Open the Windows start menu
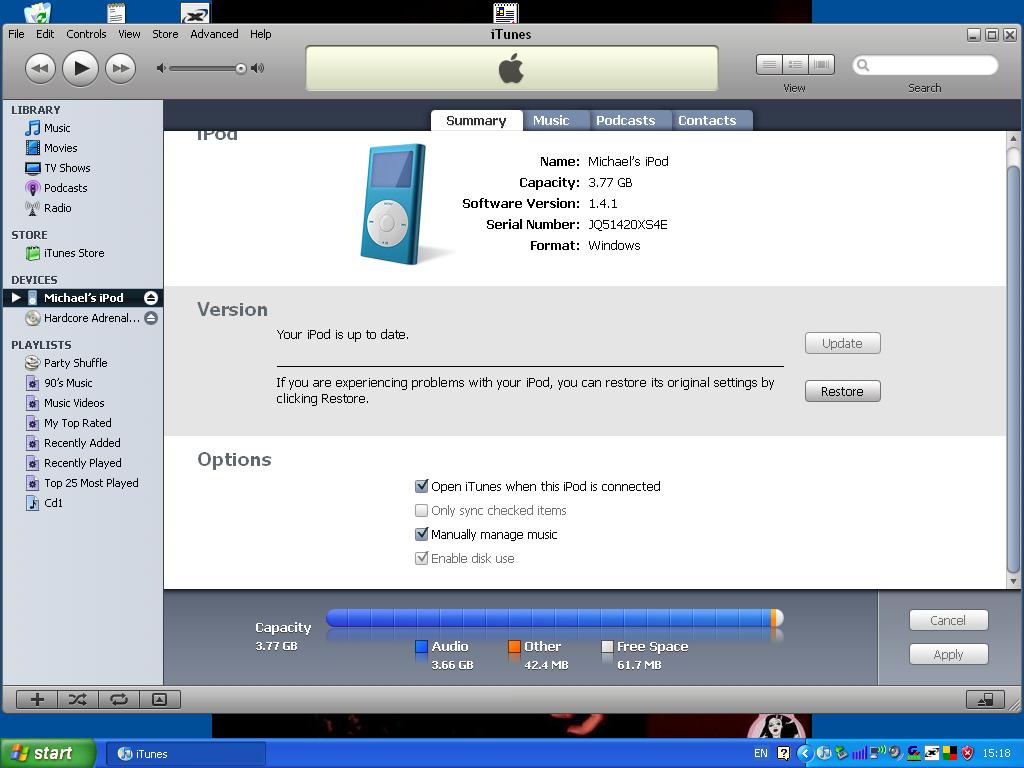 click(47, 754)
